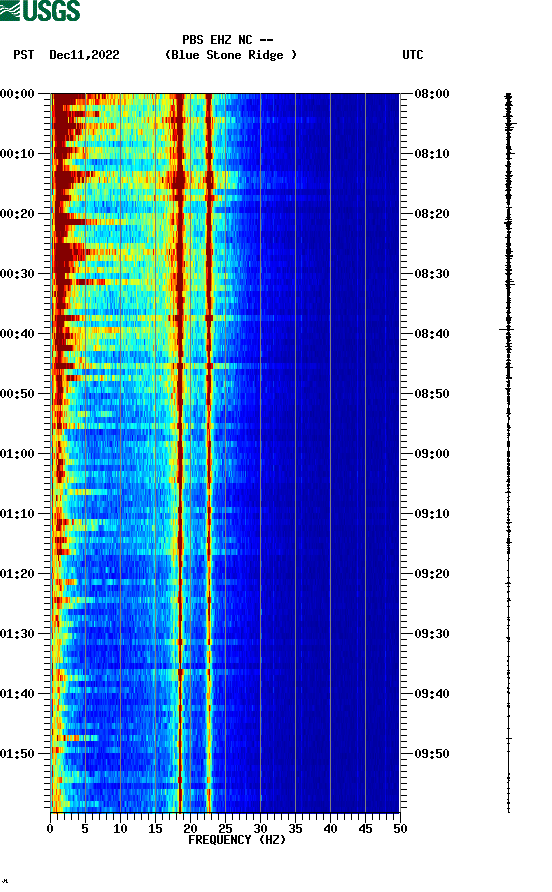Click the '50' frequency axis label
This screenshot has width=552, height=892.
[400, 829]
